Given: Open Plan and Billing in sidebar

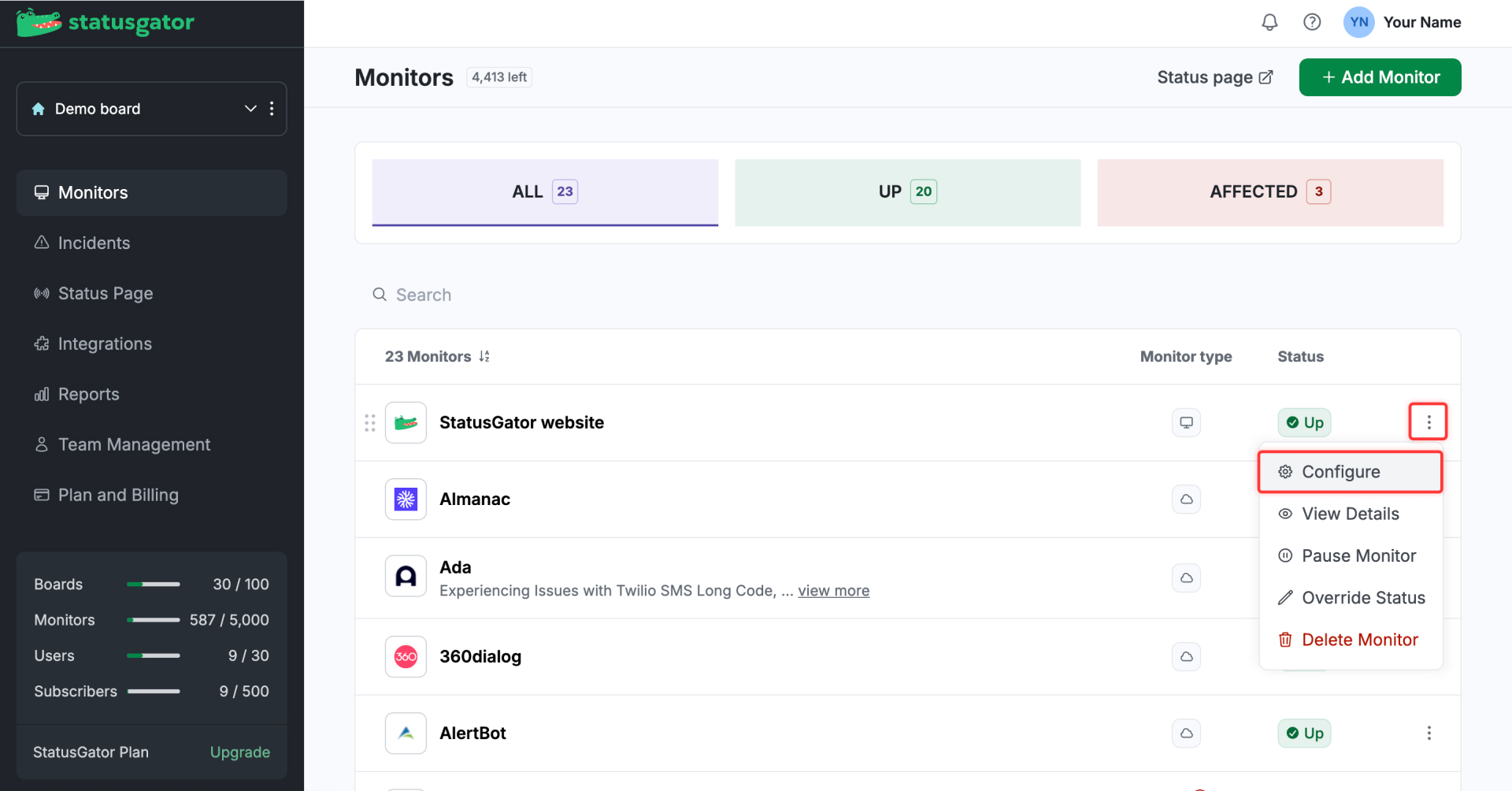Looking at the screenshot, I should click(x=151, y=496).
